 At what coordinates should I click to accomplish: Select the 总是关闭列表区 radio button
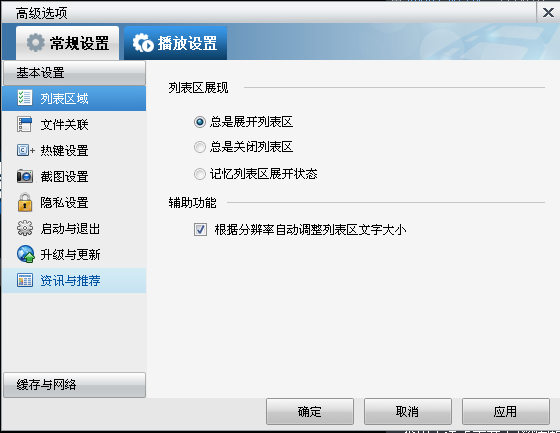point(200,147)
